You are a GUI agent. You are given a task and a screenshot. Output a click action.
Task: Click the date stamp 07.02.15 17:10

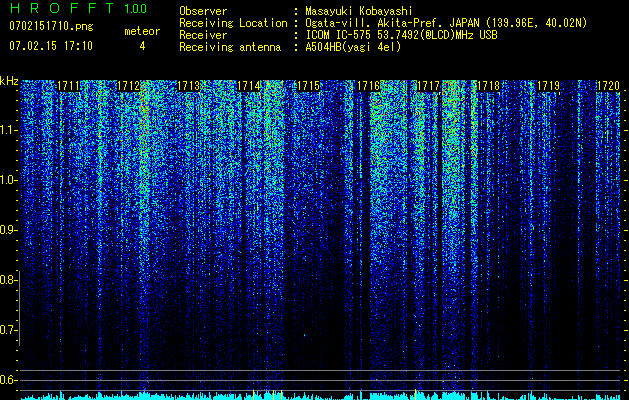51,46
